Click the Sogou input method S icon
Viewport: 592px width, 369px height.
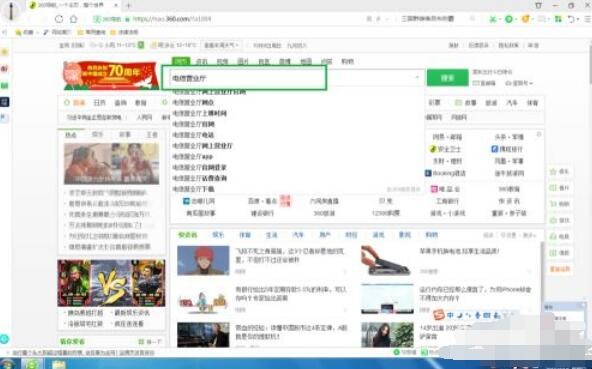tap(439, 314)
